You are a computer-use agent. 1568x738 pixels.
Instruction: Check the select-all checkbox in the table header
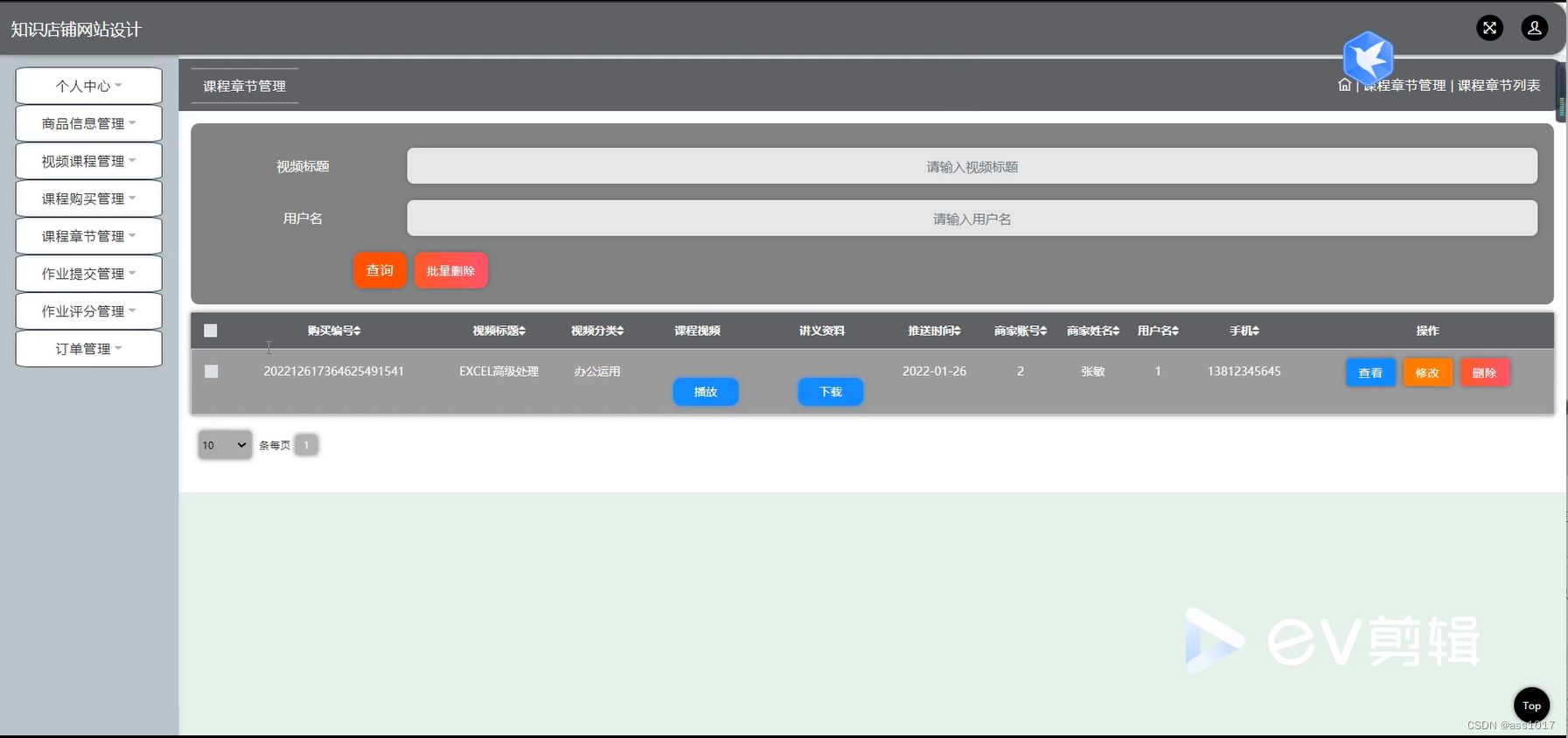pos(211,331)
